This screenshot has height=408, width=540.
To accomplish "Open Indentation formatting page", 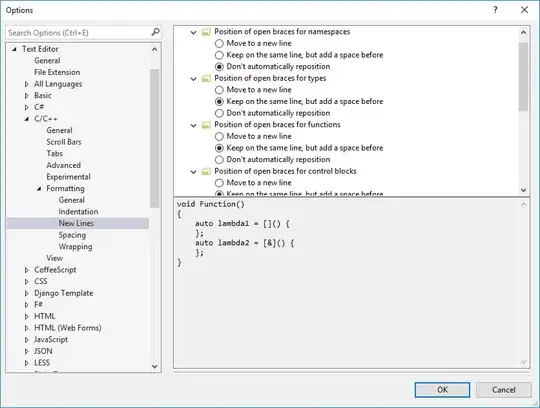I will tap(78, 212).
